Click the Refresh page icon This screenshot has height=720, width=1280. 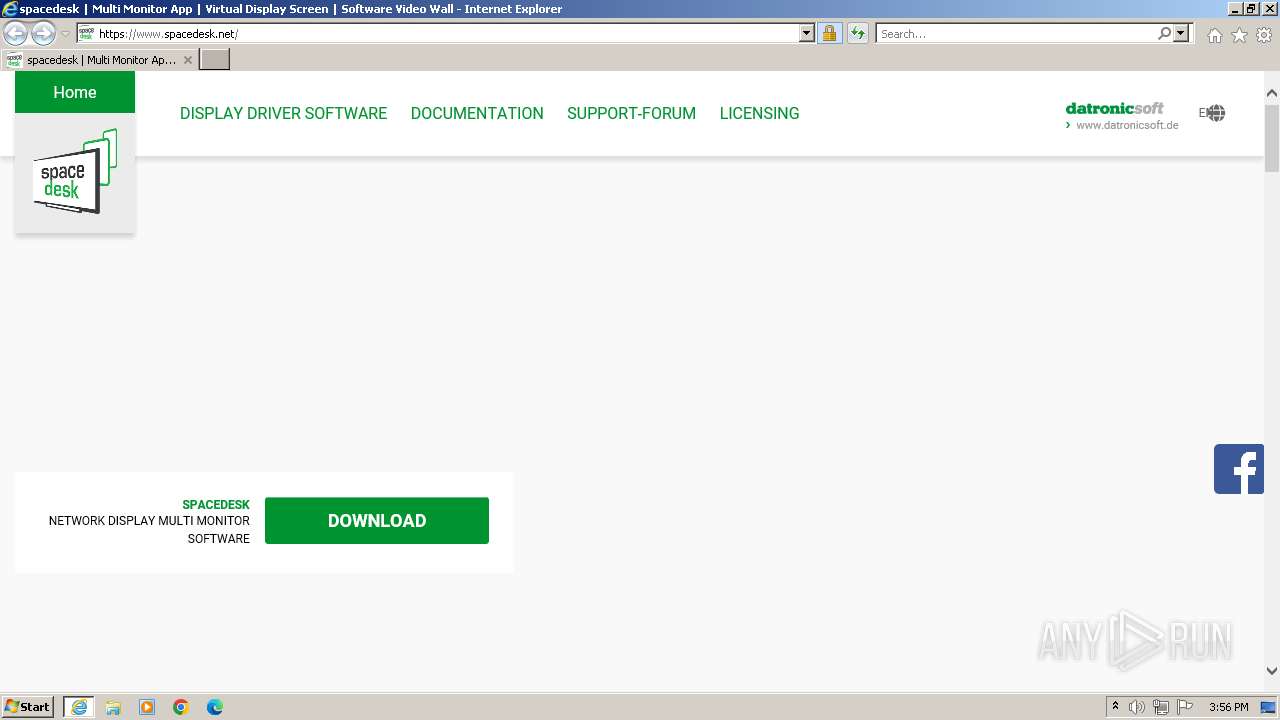pyautogui.click(x=858, y=33)
